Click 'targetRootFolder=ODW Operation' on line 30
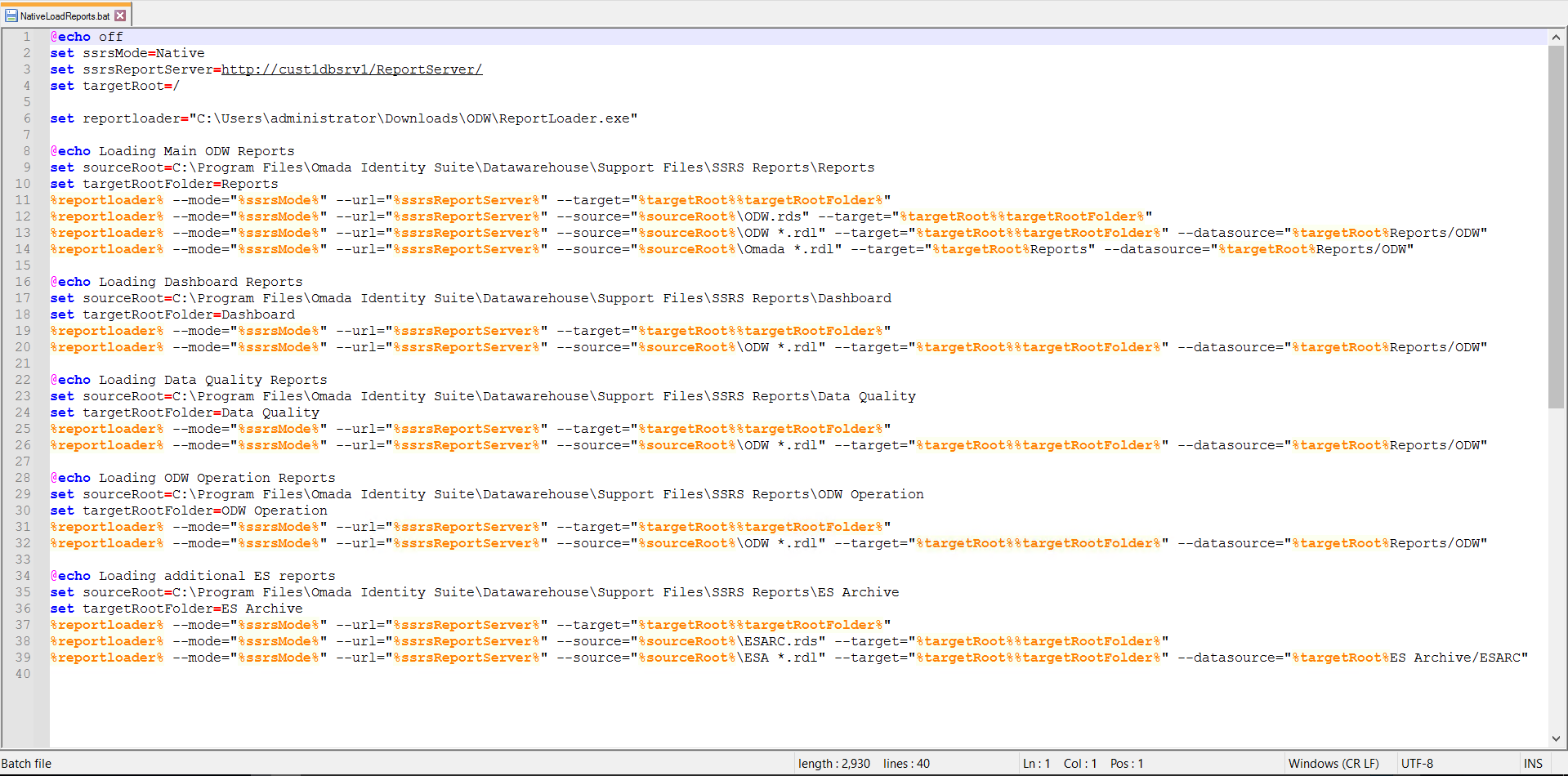 pos(205,511)
